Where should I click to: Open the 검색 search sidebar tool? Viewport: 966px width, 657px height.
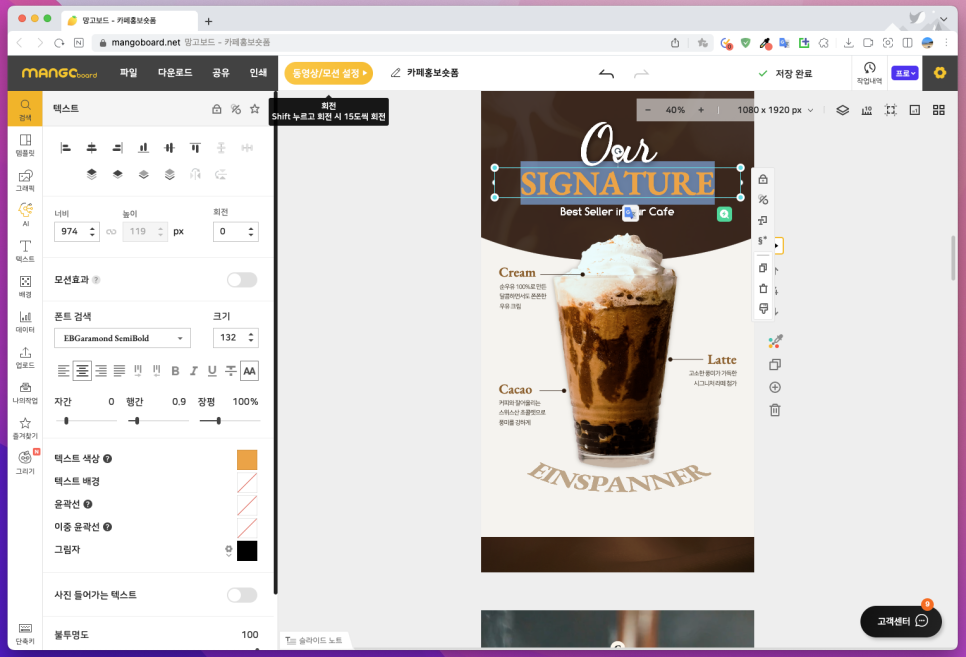coord(25,109)
